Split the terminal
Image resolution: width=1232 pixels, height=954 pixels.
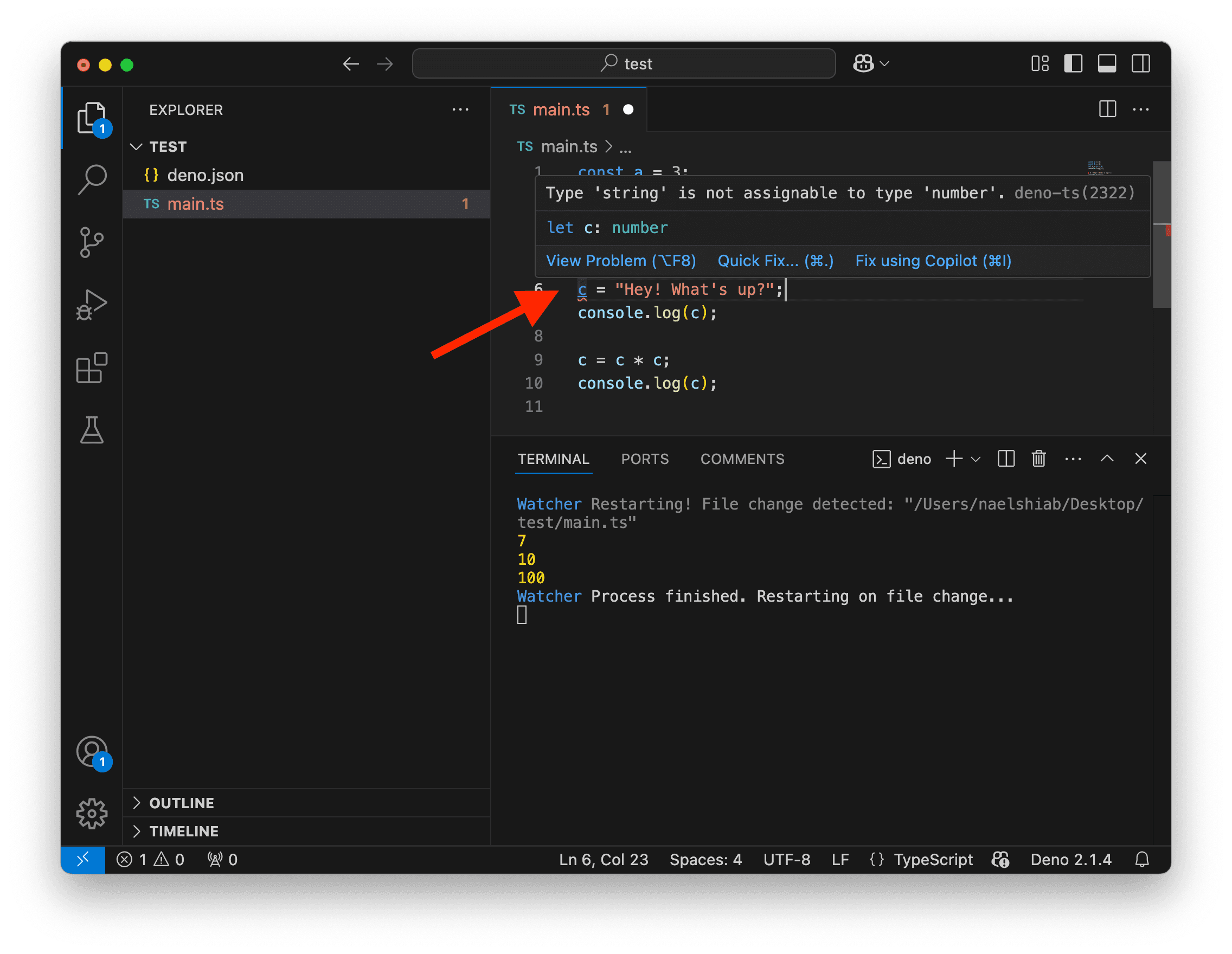[x=1006, y=459]
